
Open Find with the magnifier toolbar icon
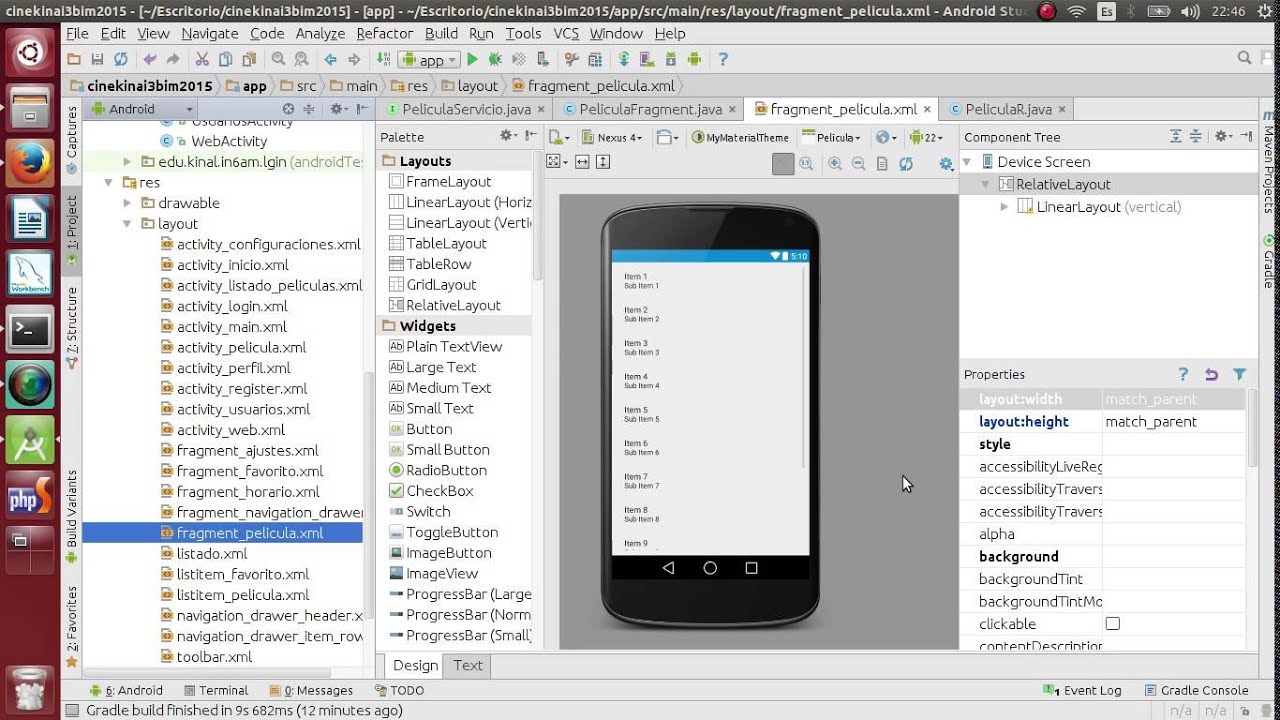click(x=278, y=60)
